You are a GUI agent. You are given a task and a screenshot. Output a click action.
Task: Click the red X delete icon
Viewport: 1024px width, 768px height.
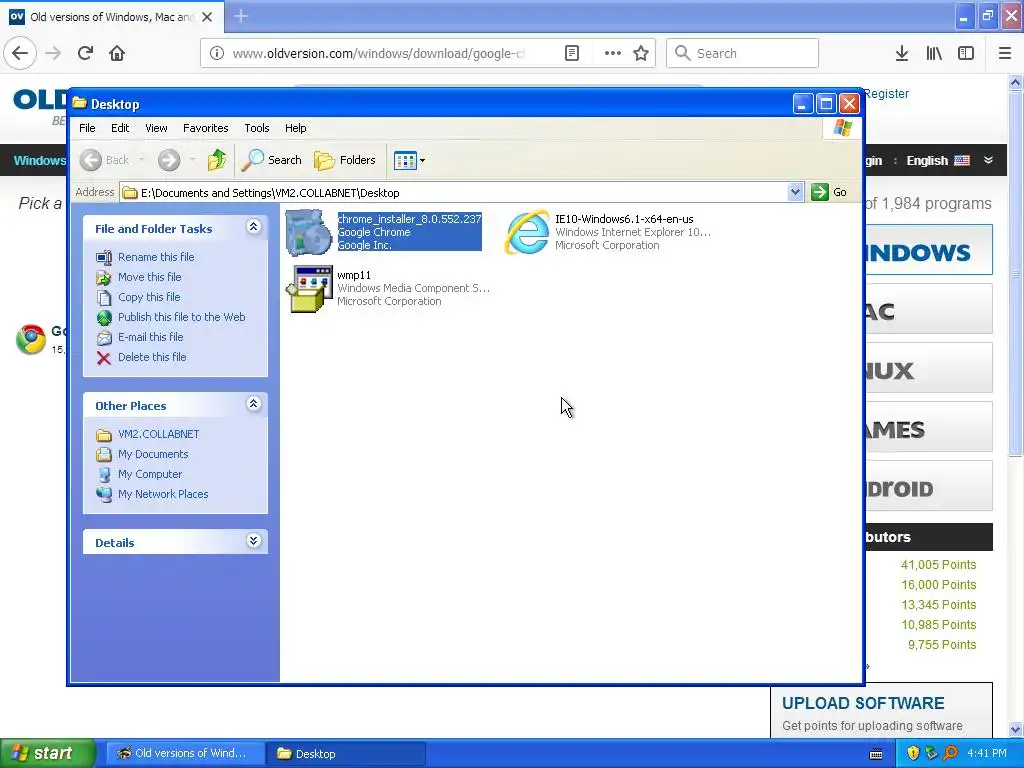[x=104, y=358]
